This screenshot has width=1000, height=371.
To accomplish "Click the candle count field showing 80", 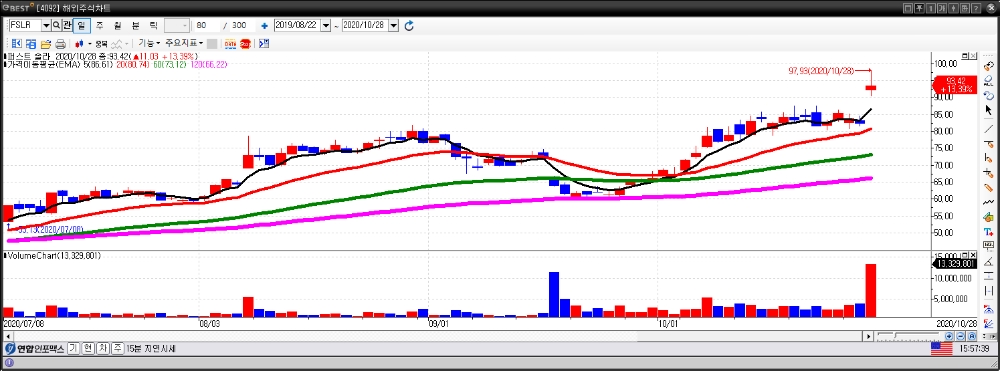I will coord(207,25).
